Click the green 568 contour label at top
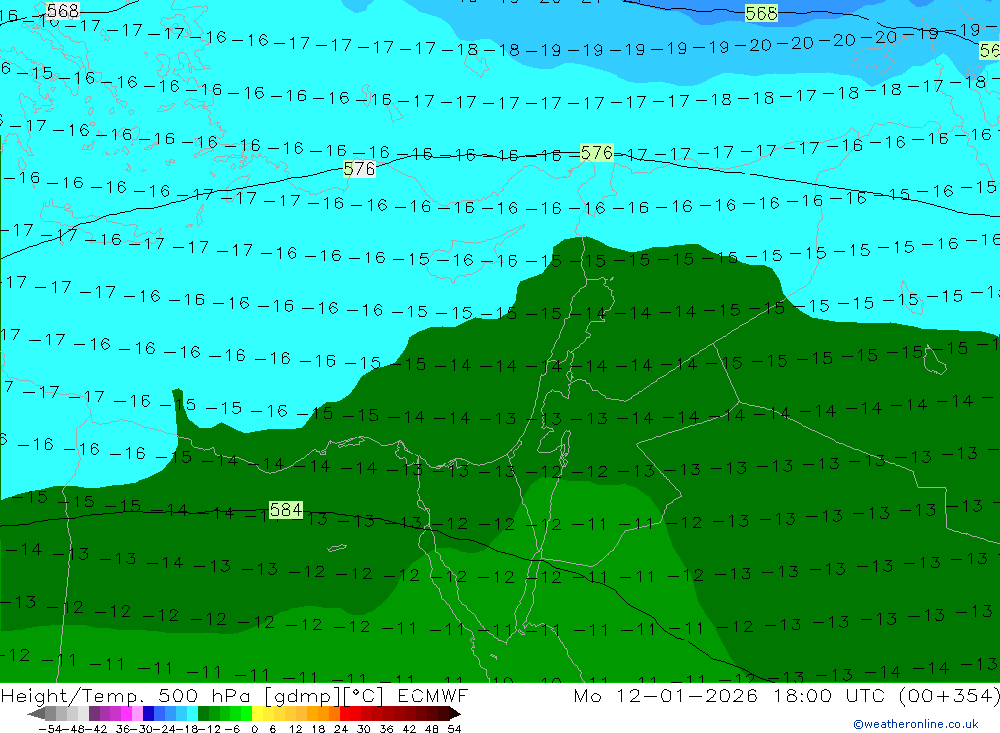This screenshot has height=733, width=1000. [x=761, y=13]
